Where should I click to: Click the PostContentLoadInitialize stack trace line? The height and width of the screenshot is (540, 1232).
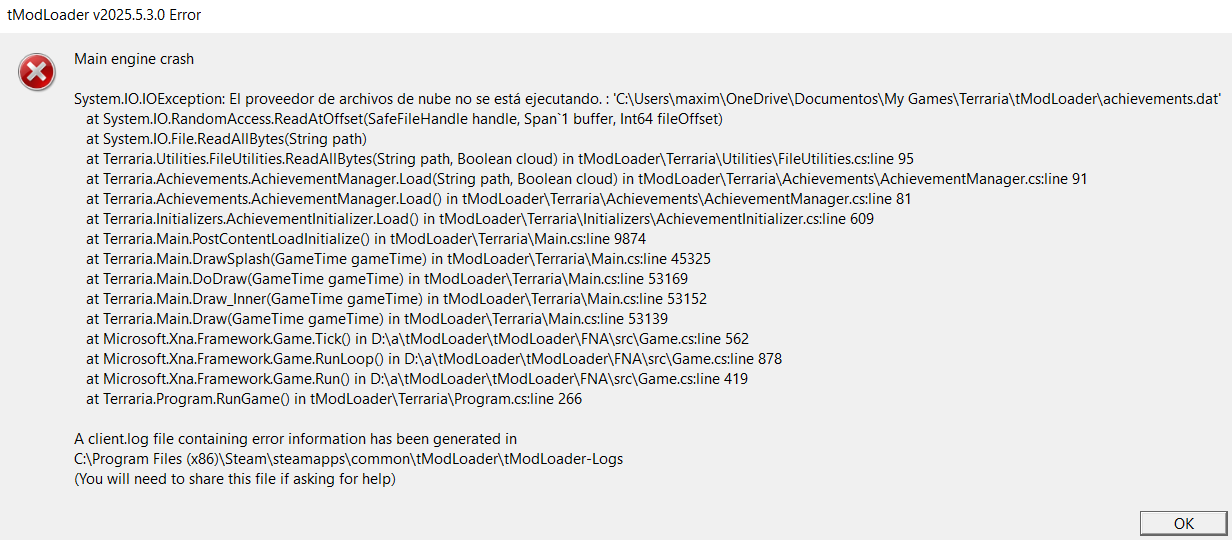pyautogui.click(x=366, y=239)
